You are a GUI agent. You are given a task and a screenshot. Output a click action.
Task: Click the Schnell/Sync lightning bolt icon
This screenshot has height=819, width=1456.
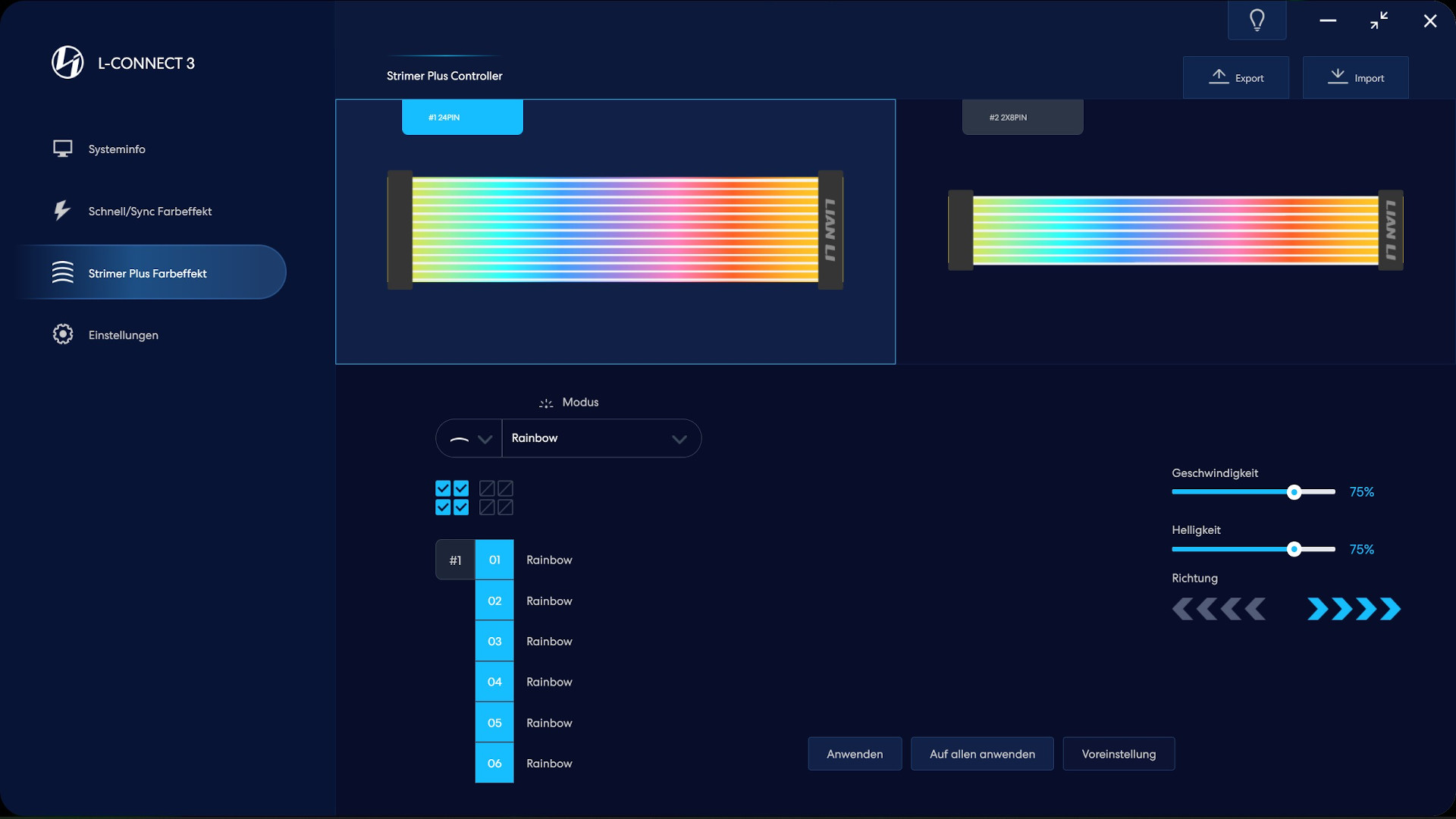62,210
